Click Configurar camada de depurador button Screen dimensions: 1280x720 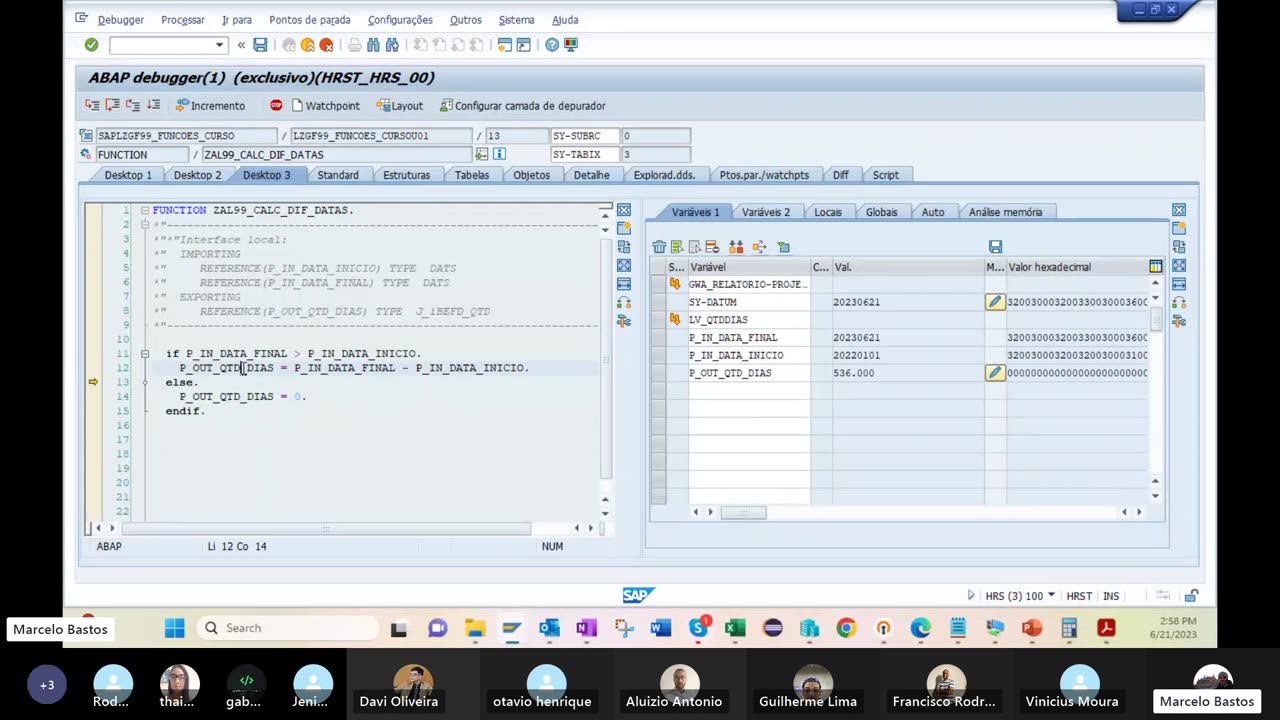[522, 105]
